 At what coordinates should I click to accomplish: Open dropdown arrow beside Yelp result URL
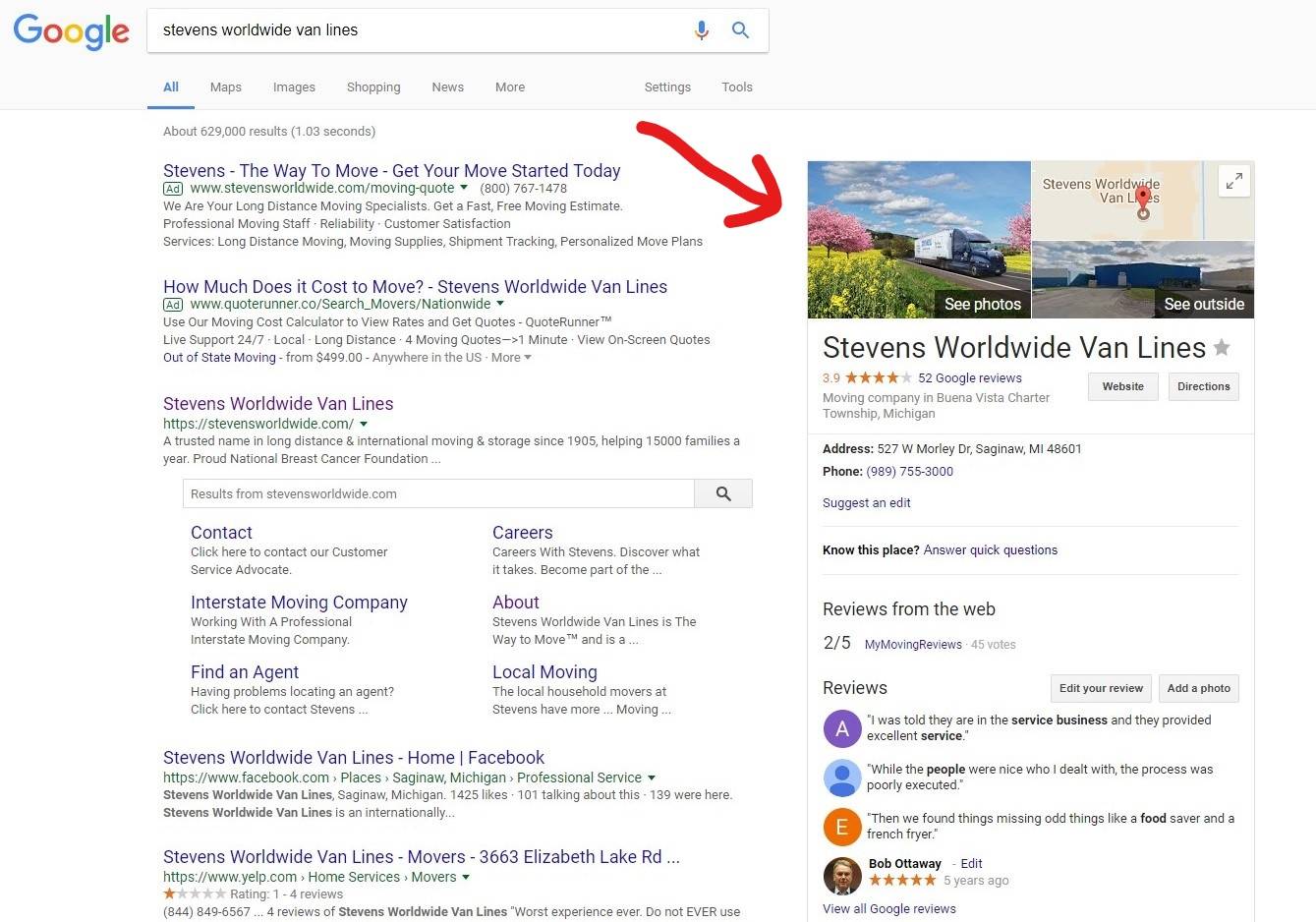pyautogui.click(x=466, y=877)
